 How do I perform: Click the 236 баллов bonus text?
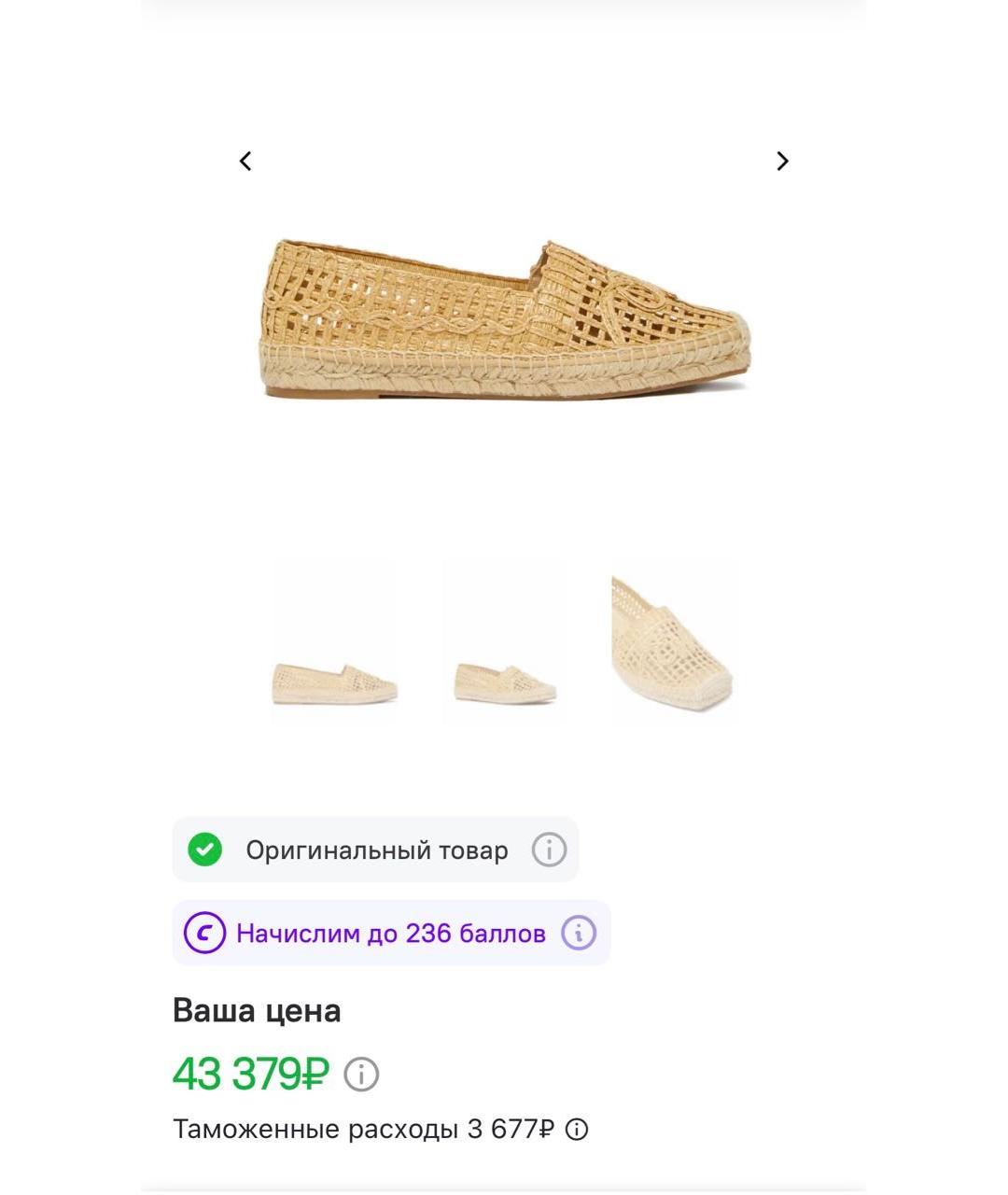(475, 934)
